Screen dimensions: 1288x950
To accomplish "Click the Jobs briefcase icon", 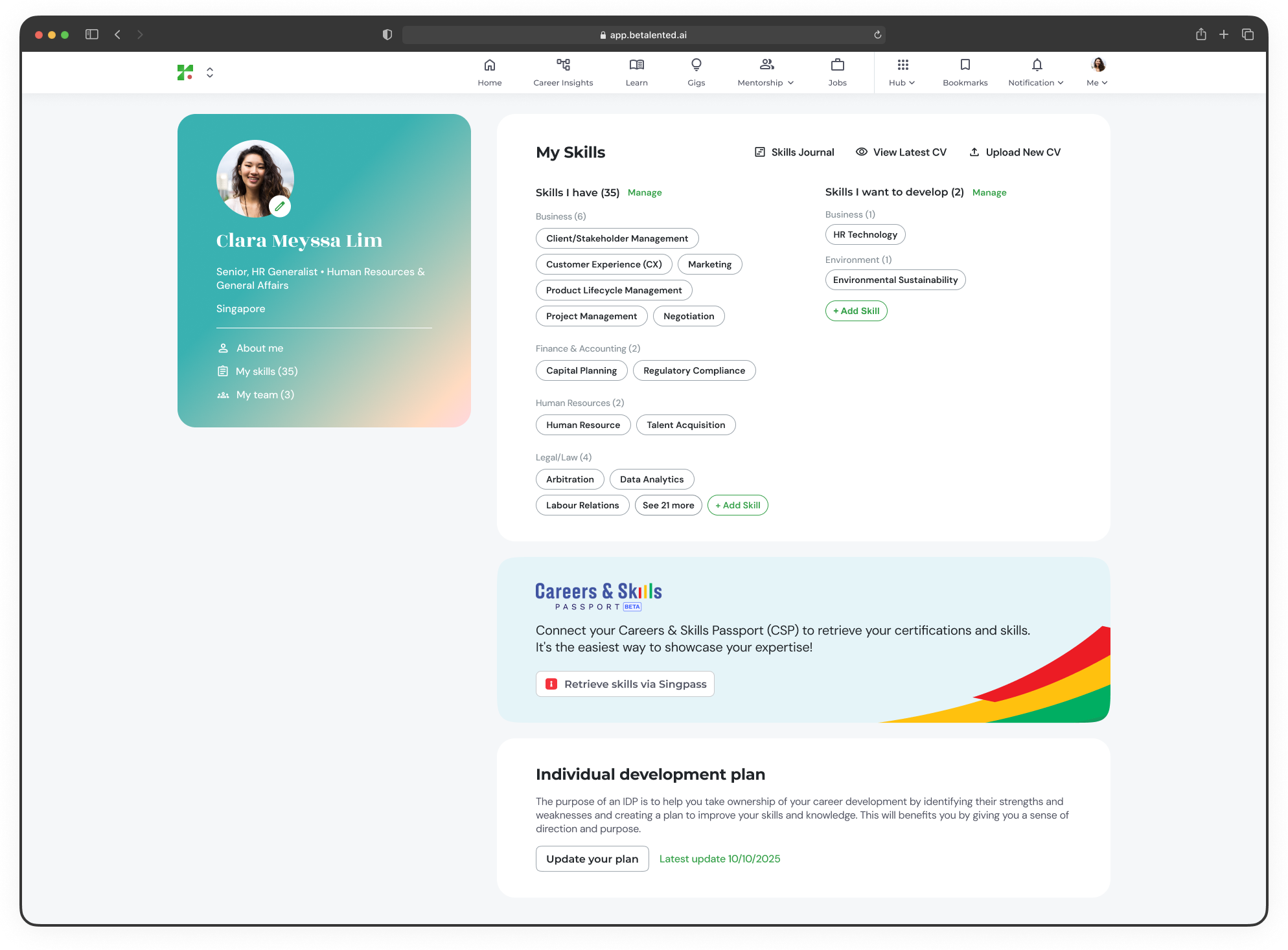I will 837,65.
